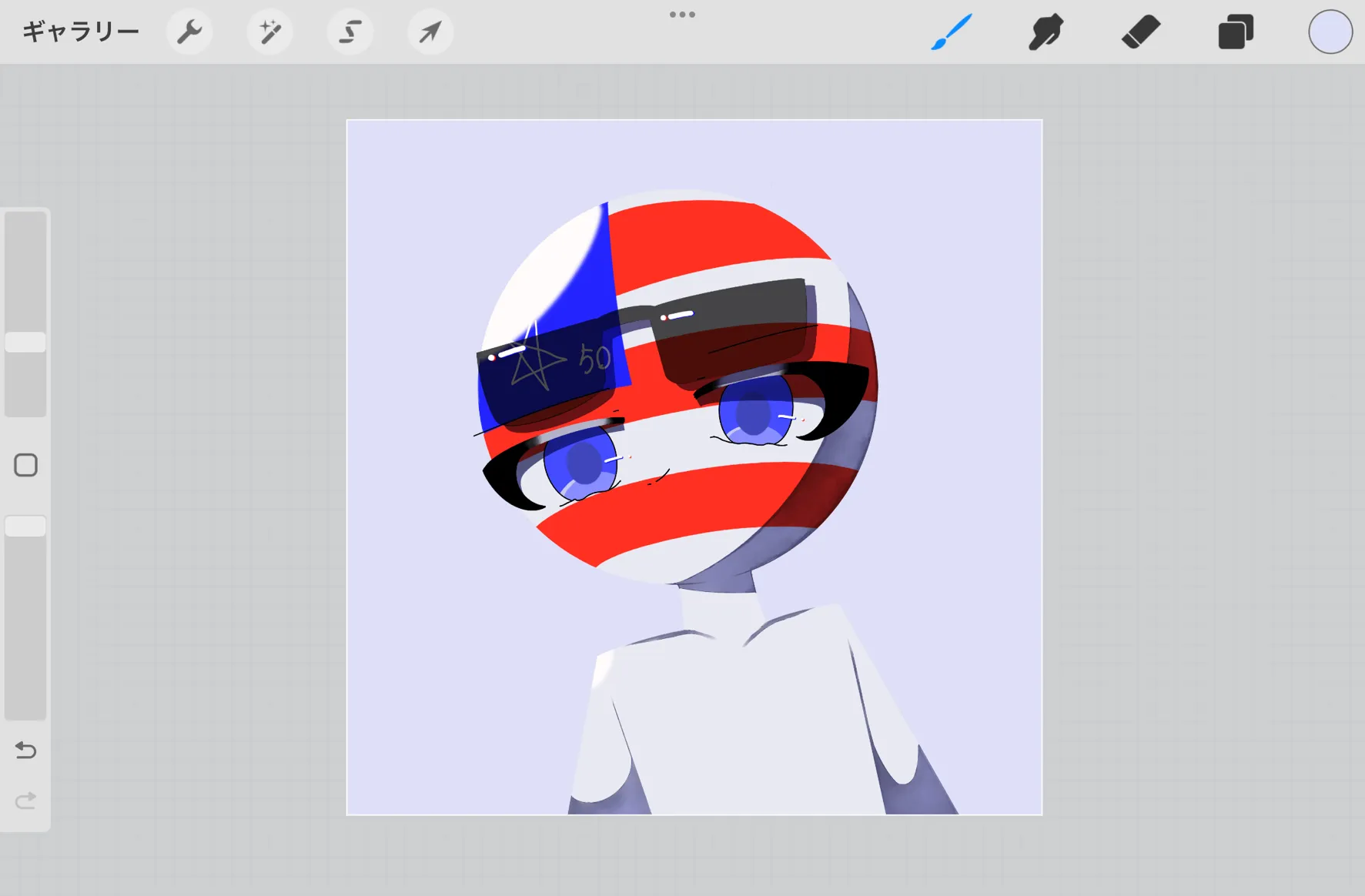
Task: Click the brush size slider handle
Action: 25,343
